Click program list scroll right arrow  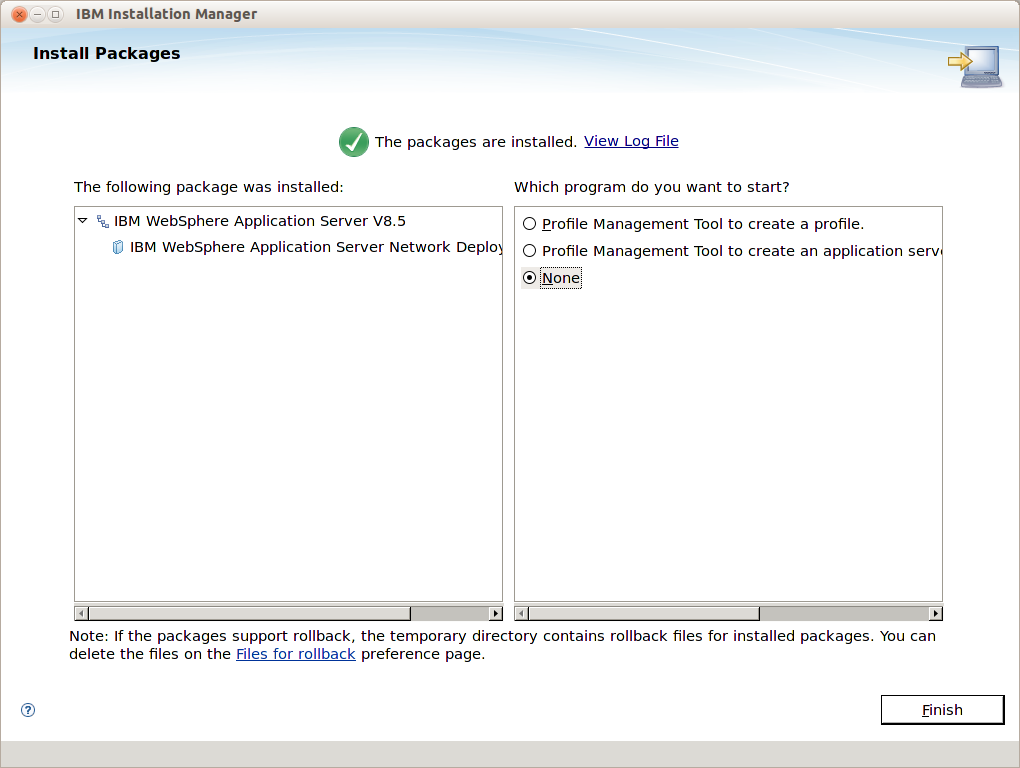pyautogui.click(x=935, y=613)
